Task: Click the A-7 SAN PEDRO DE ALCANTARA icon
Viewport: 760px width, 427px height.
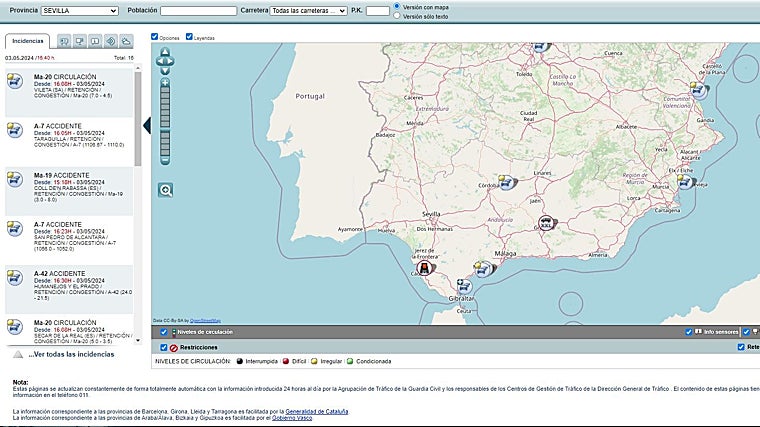Action: click(15, 228)
